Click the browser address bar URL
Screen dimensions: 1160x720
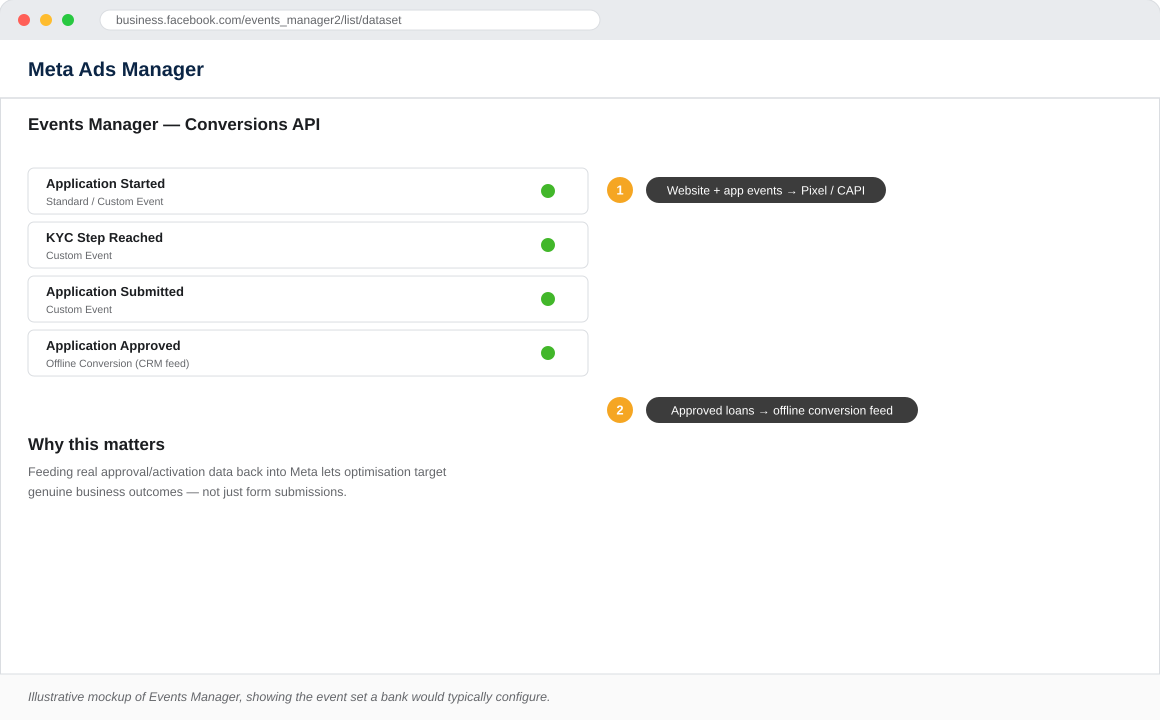coord(350,20)
